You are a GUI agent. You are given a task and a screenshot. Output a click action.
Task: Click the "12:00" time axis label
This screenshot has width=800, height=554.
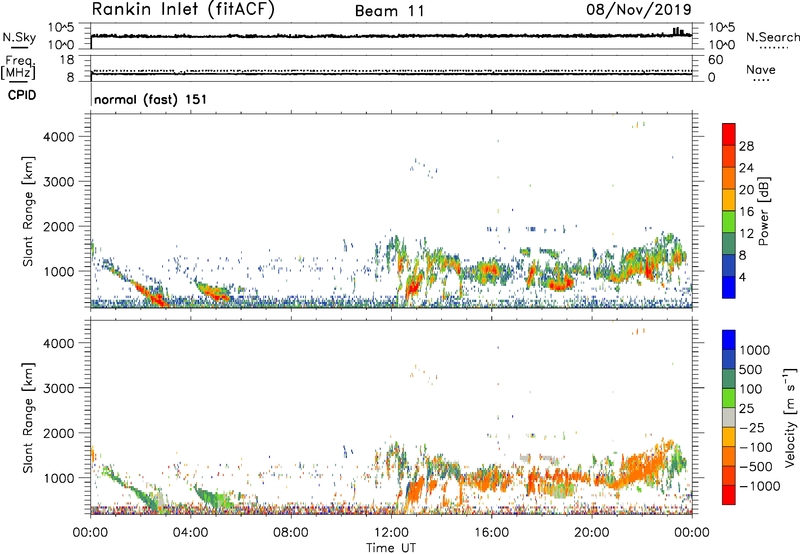point(391,533)
